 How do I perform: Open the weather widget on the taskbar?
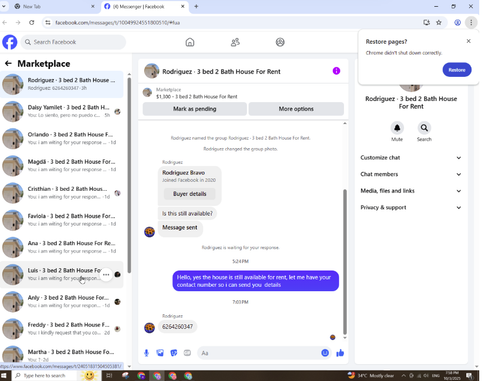click(371, 376)
